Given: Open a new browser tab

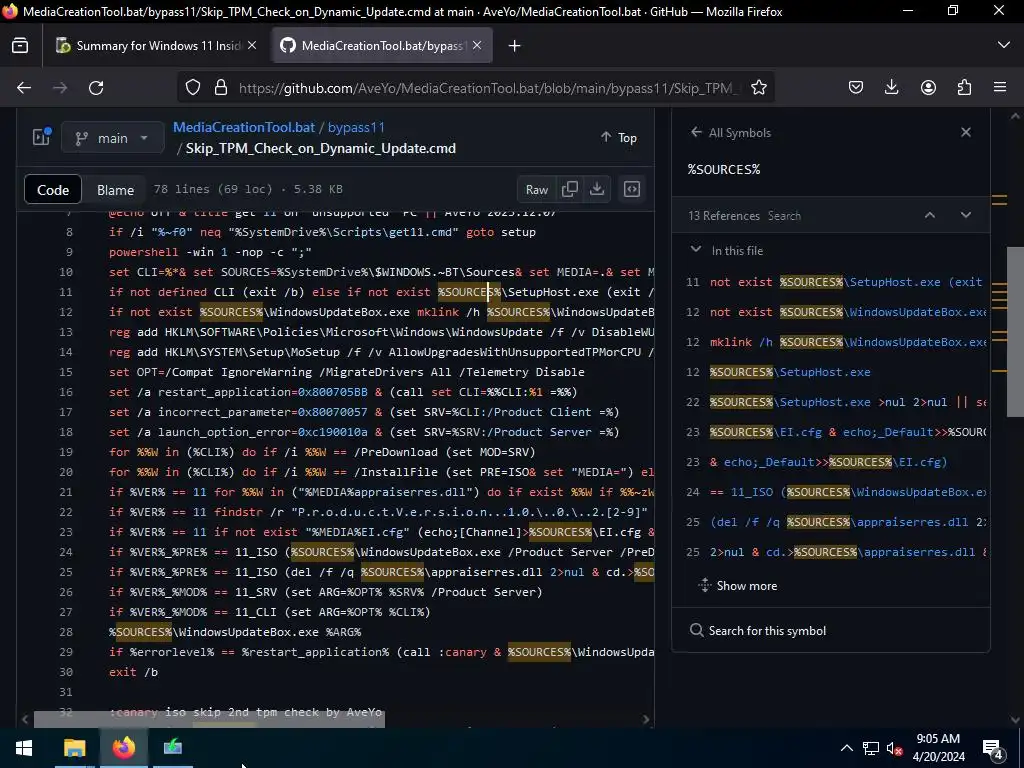Looking at the screenshot, I should [x=515, y=46].
